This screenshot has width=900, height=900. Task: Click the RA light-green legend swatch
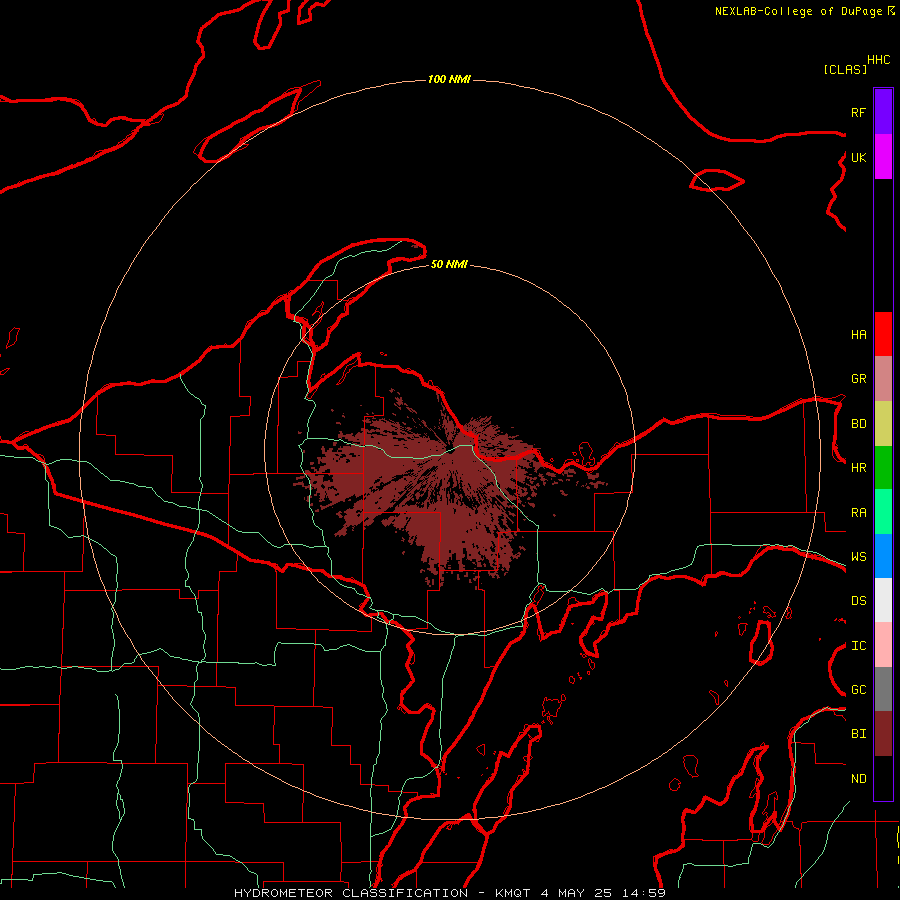[883, 512]
